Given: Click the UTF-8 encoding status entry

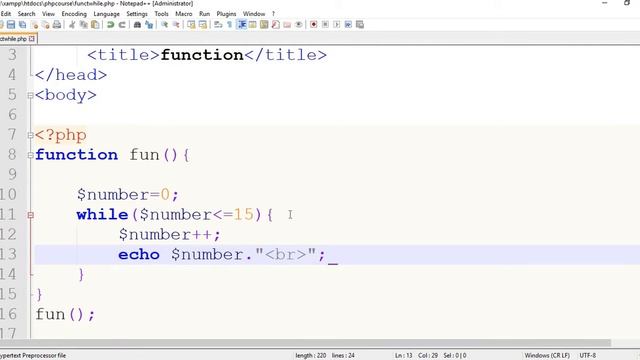Looking at the screenshot, I should (588, 356).
